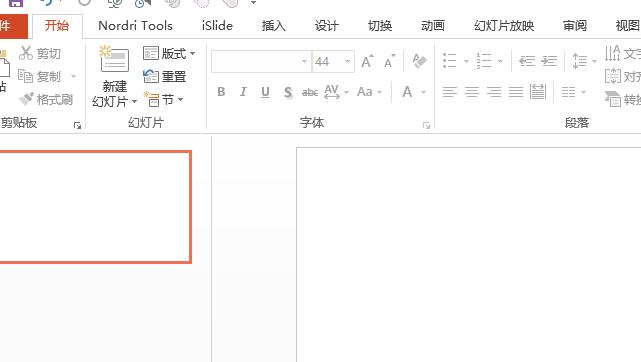Open the 动画 tab

(x=433, y=26)
